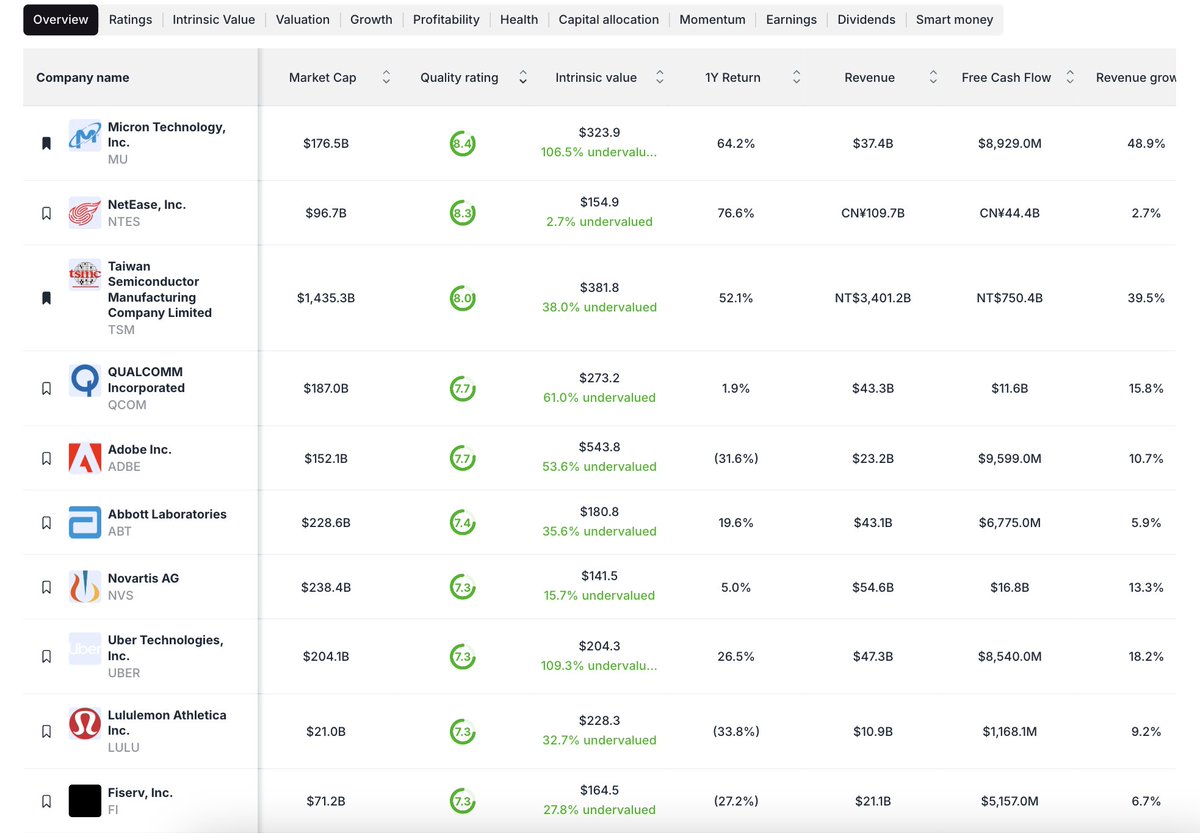
Task: Click Adobe's 7.7 quality rating gauge
Action: click(462, 458)
